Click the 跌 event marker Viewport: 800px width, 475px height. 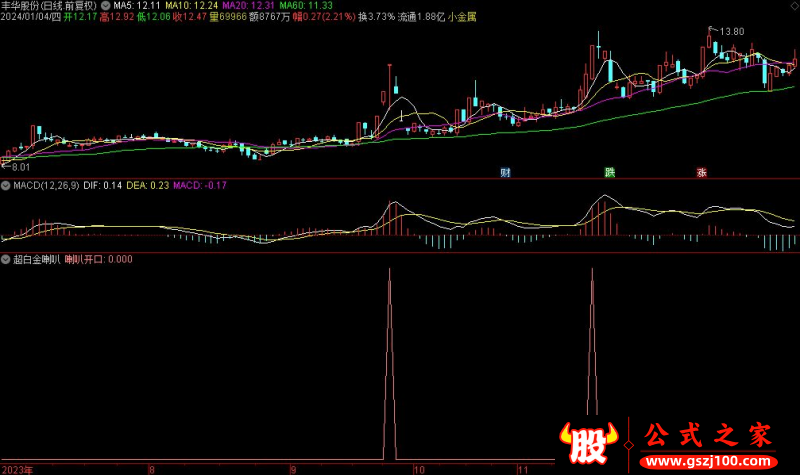pos(610,172)
